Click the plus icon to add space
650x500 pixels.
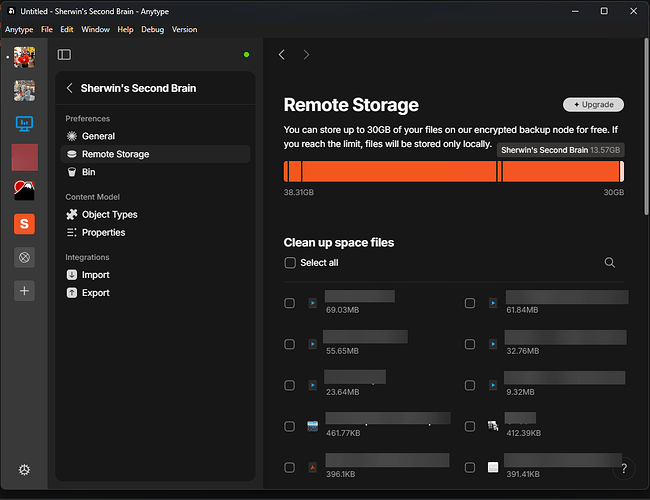[24, 291]
